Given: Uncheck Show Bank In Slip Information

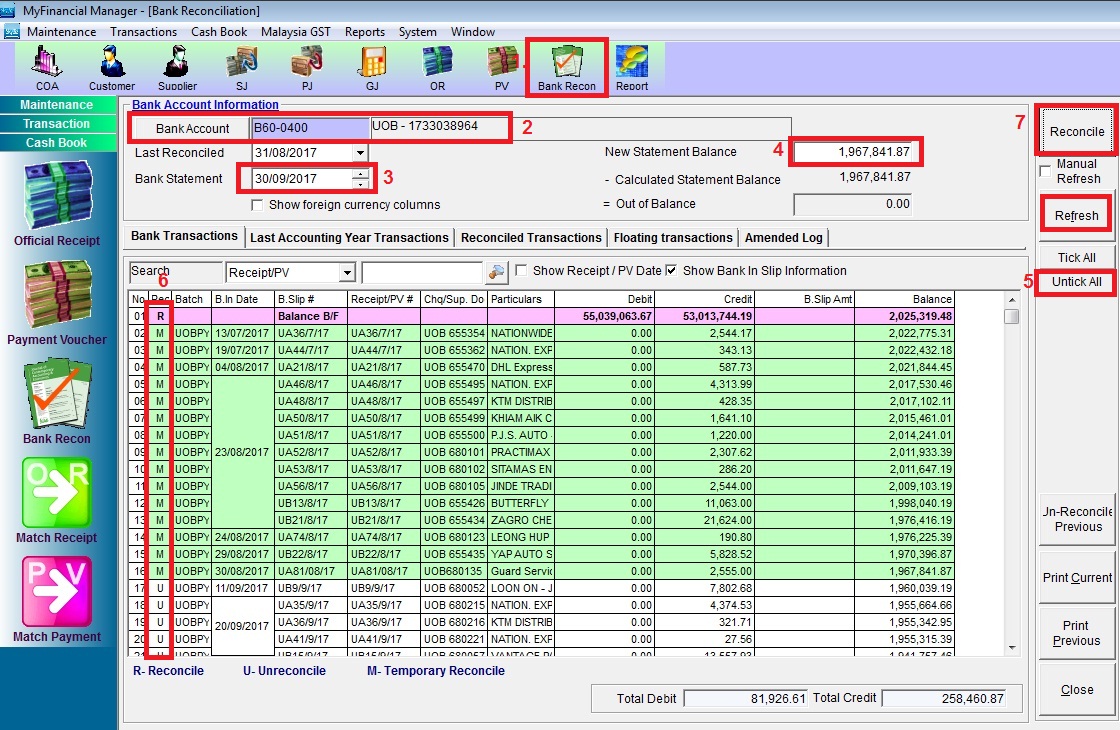Looking at the screenshot, I should [671, 271].
